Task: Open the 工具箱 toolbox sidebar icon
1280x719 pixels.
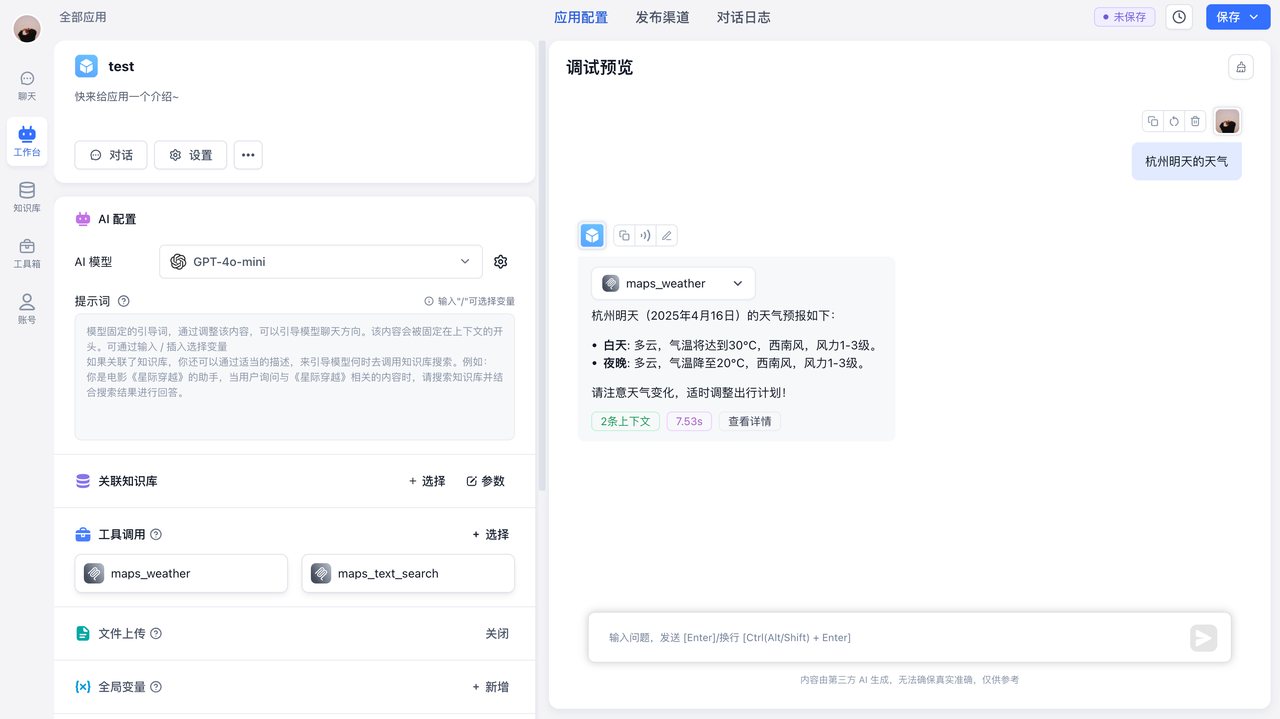Action: coord(27,253)
